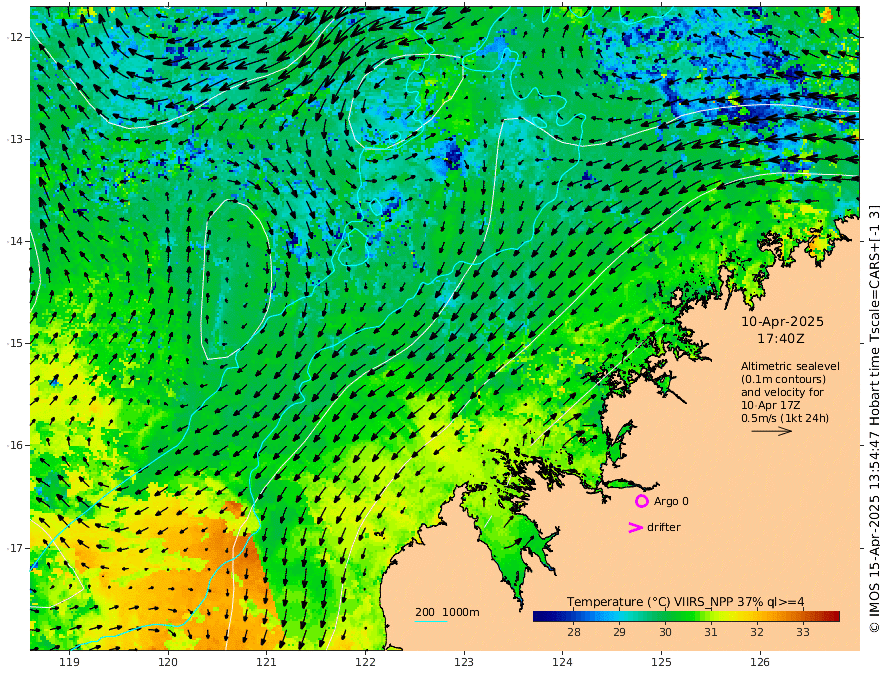Click the colorbar tick label 32
Viewport: 880px width, 680px height.
[757, 632]
